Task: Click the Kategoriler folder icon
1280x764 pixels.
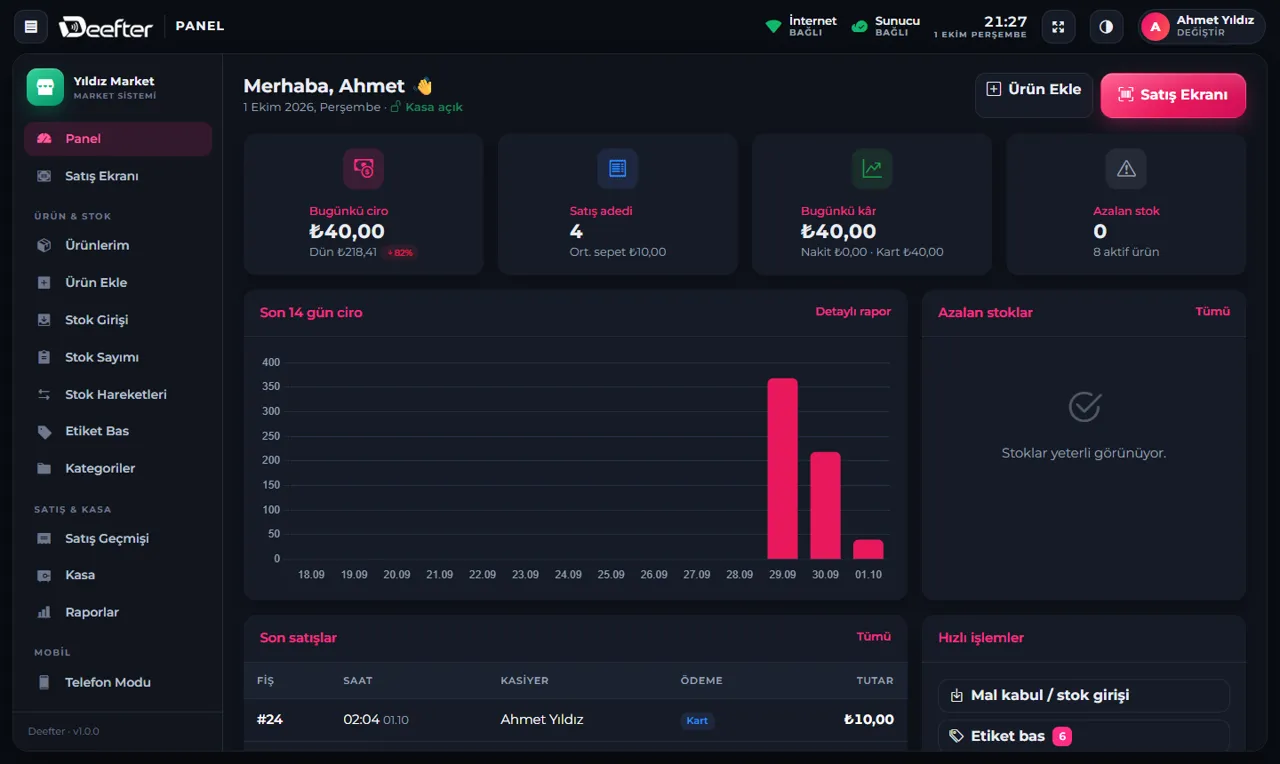Action: click(x=44, y=468)
